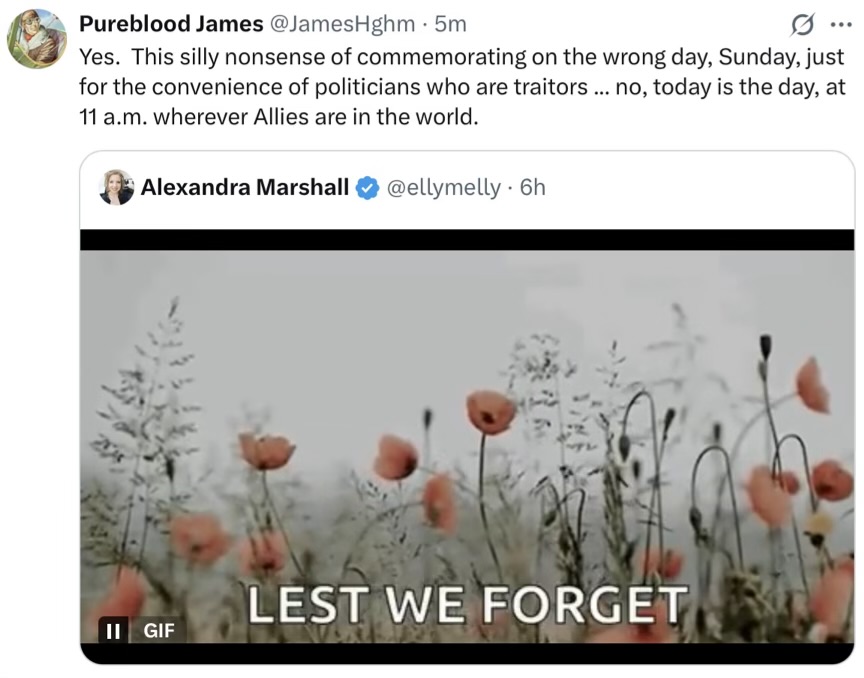Click the tallest central red poppy
This screenshot has height=678, width=864.
[491, 412]
